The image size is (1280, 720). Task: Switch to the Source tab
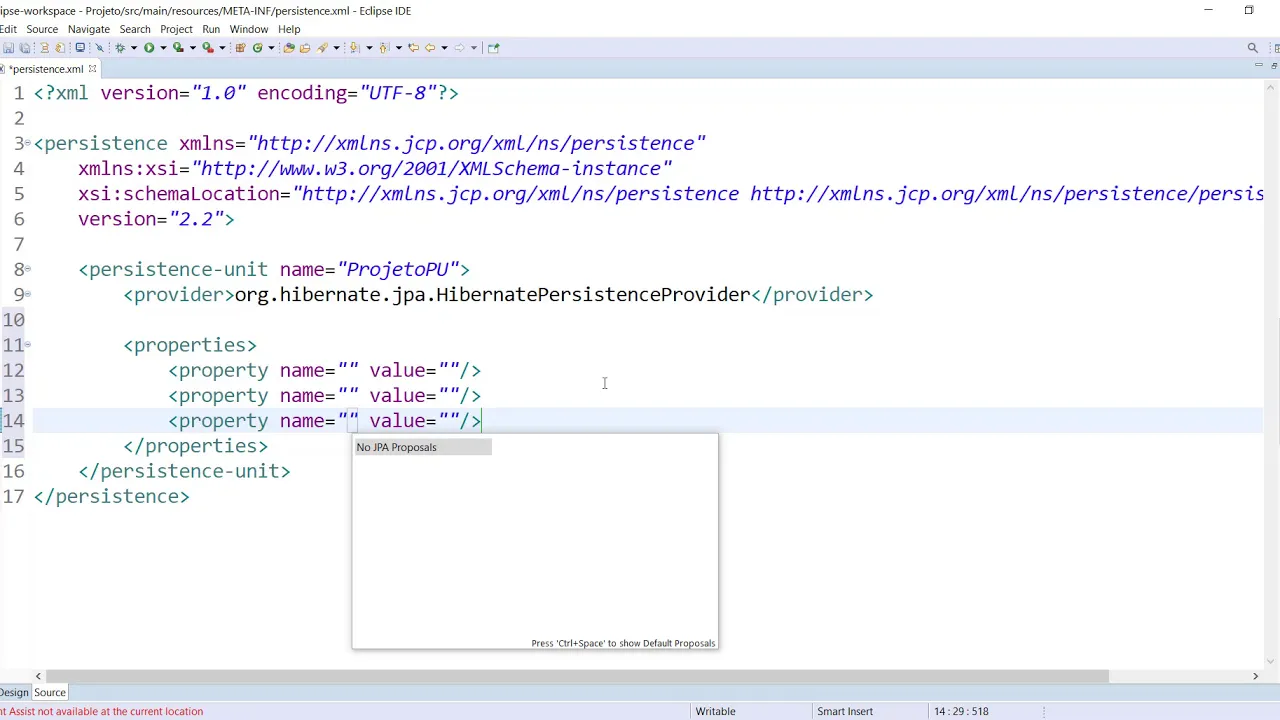pyautogui.click(x=50, y=692)
